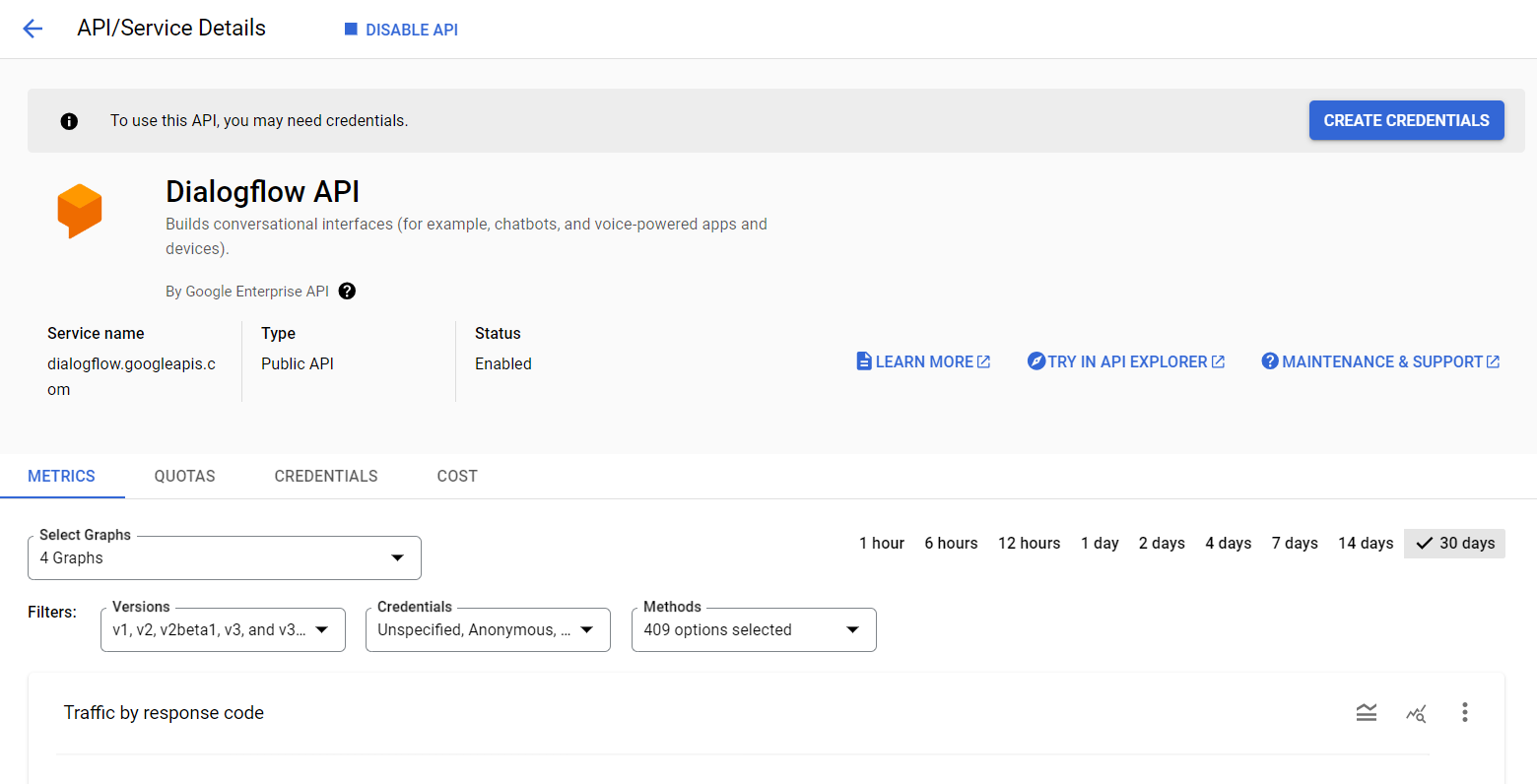Screen dimensions: 1537x784
Task: Click the info icon in the credentials banner
Action: point(69,121)
